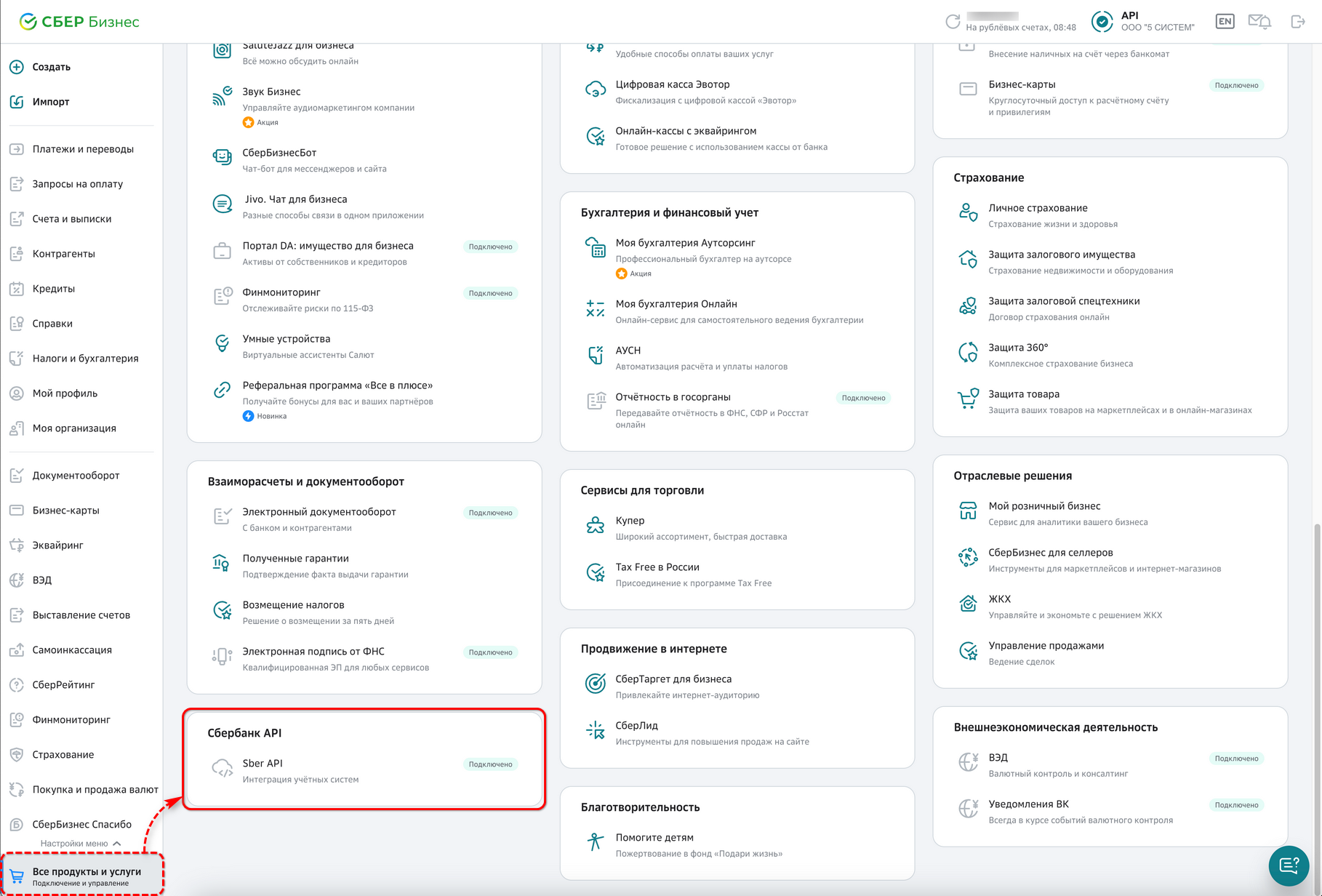
Task: Open Онлайн-кассы с эквайрингом
Action: click(x=737, y=138)
